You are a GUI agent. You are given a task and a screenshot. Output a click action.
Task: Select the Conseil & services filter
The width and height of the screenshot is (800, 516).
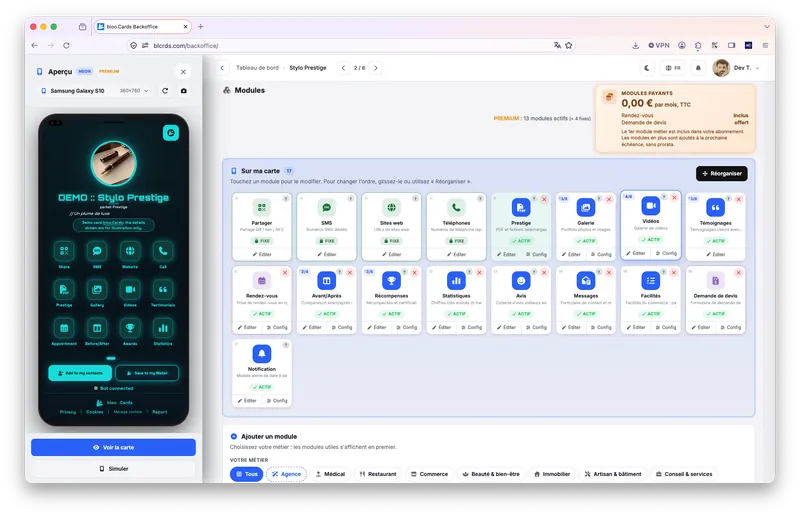click(684, 474)
